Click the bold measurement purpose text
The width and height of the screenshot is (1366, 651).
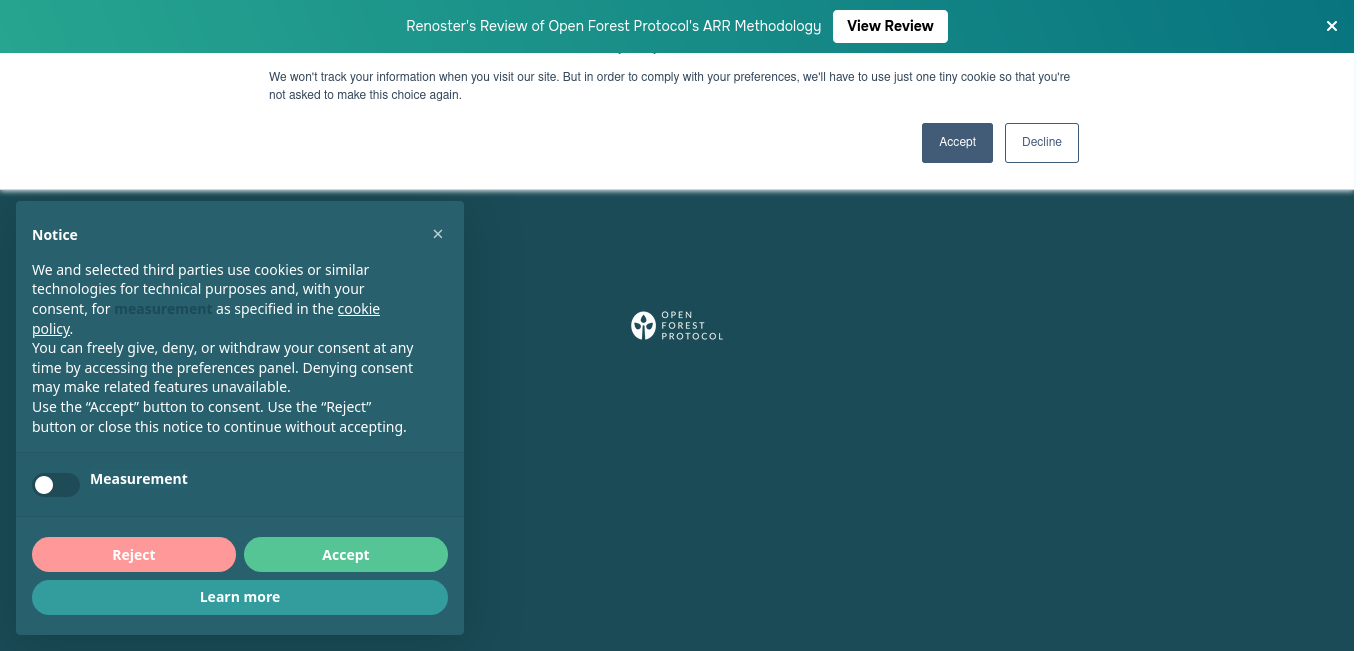[163, 309]
